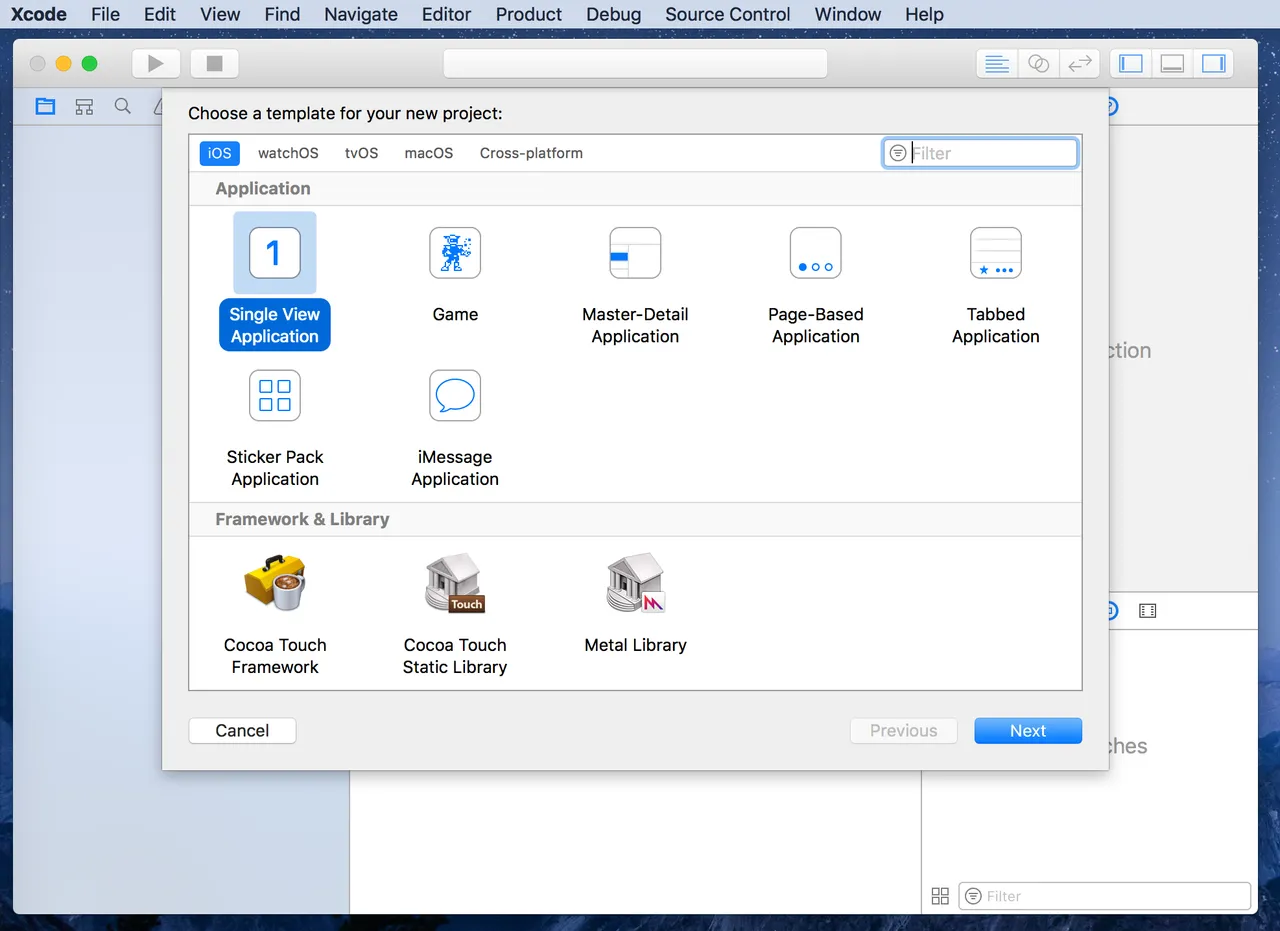Choose the Sticker Pack Application template

pyautogui.click(x=275, y=428)
